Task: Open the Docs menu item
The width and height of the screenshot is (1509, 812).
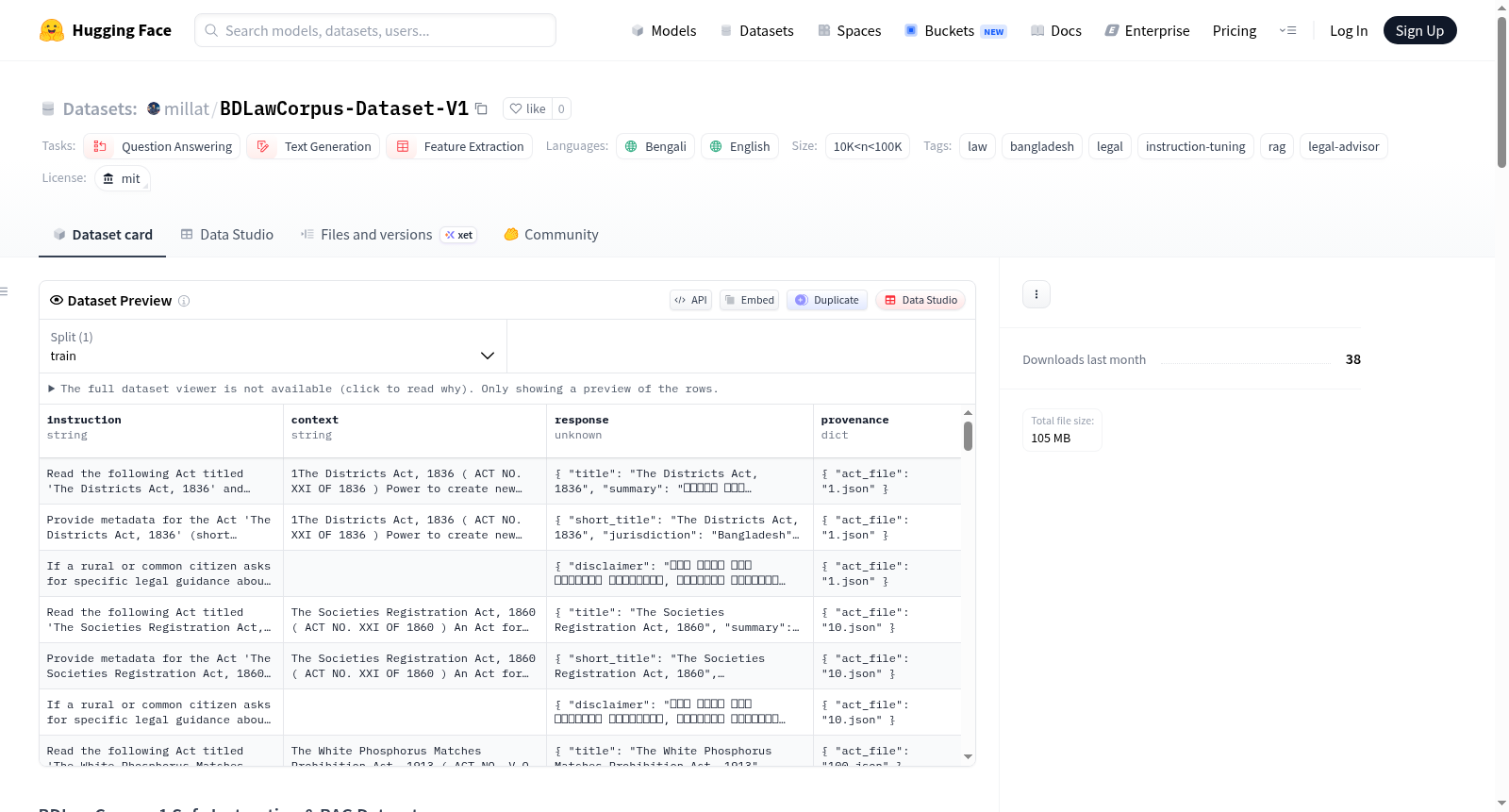Action: click(x=1056, y=30)
